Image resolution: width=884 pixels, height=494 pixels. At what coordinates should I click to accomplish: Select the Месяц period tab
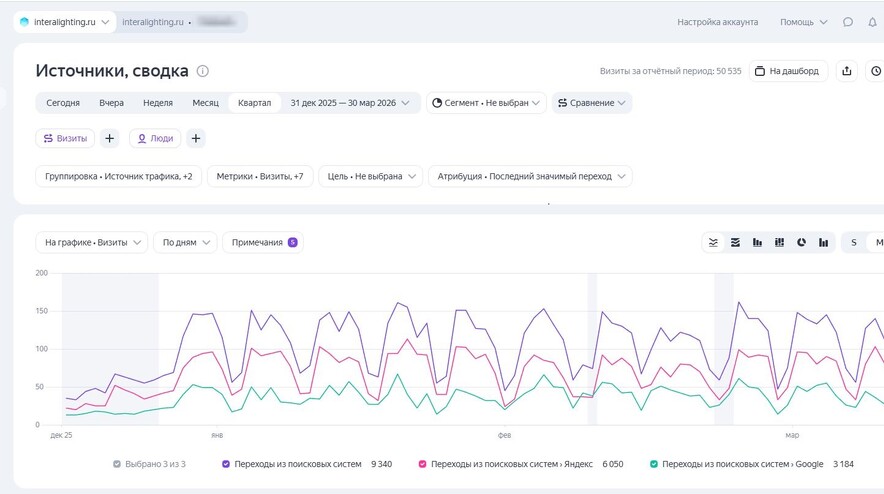[205, 103]
